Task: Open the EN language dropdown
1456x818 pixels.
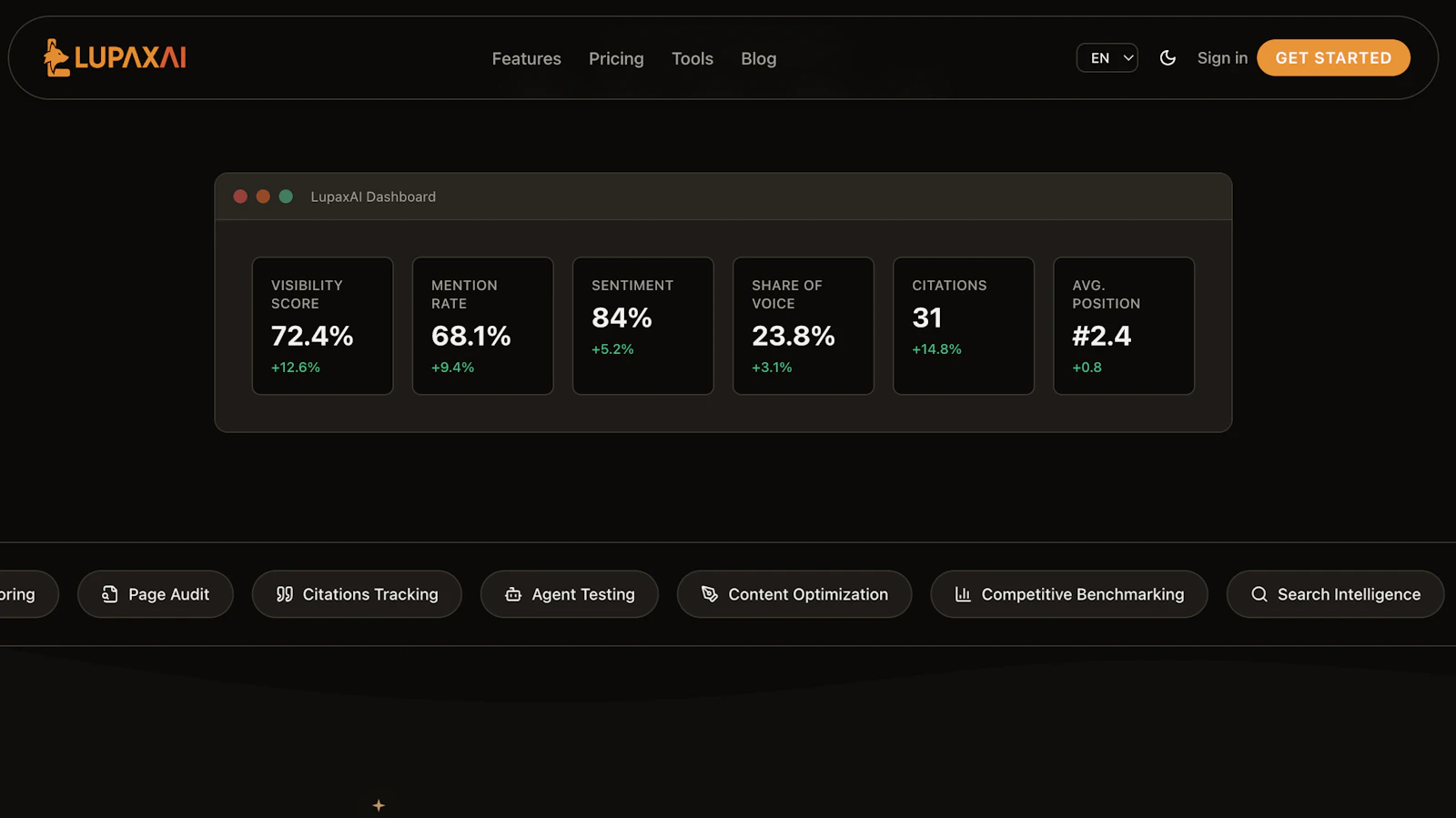Action: [1107, 58]
